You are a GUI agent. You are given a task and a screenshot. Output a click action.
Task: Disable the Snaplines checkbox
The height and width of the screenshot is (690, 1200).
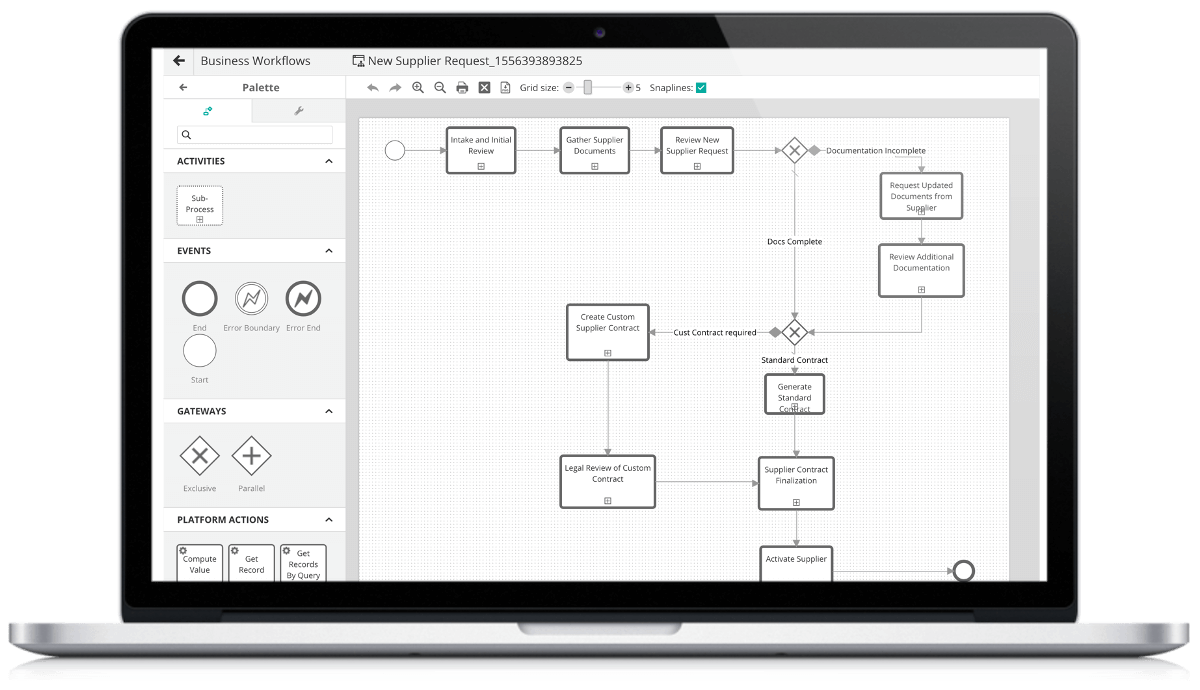click(701, 88)
